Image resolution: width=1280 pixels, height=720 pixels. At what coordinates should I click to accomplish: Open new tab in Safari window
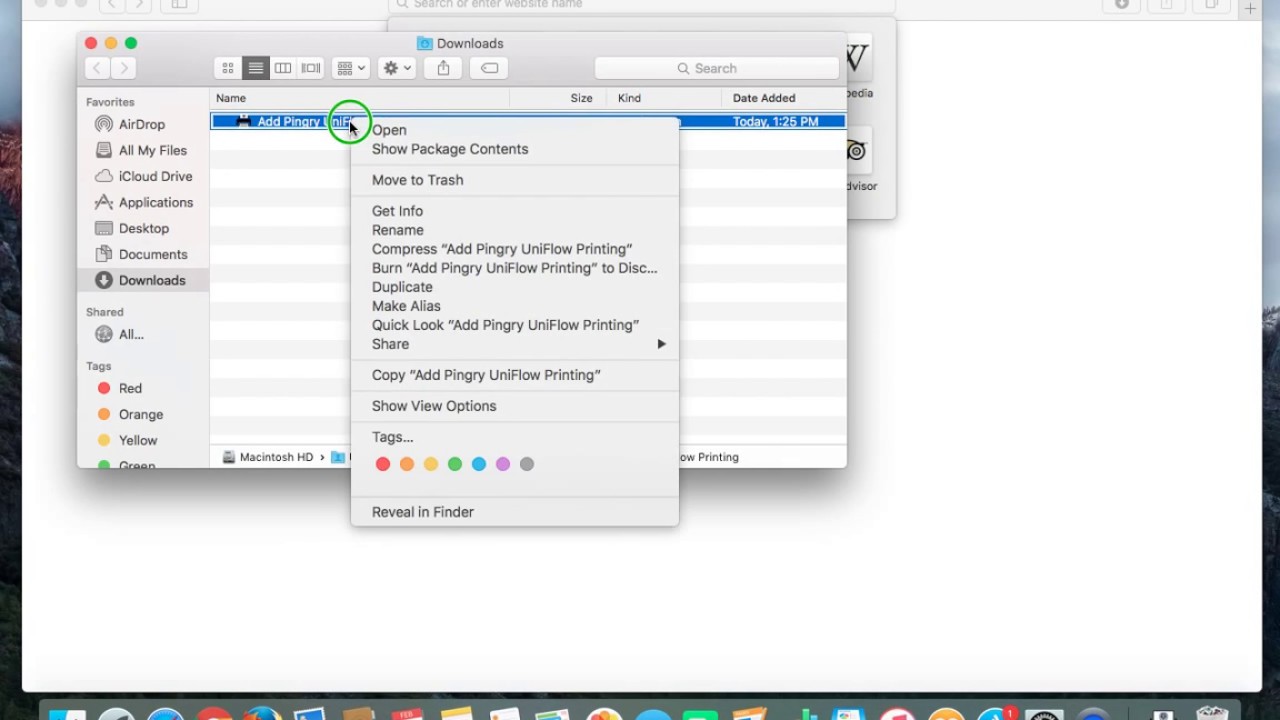click(x=1250, y=8)
